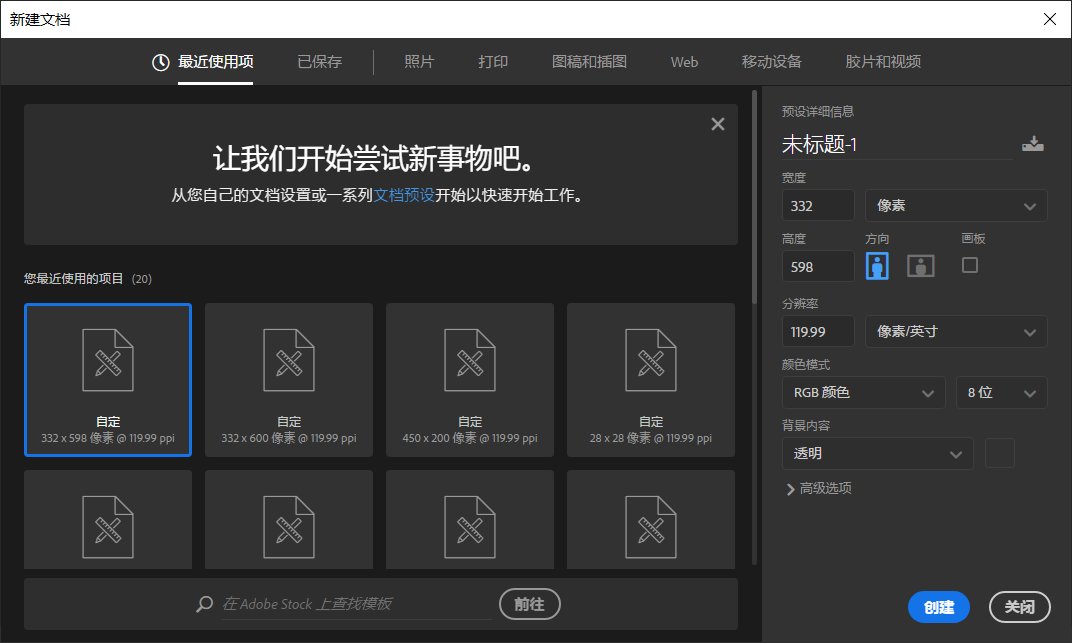Viewport: 1072px width, 643px height.
Task: Follow the 文档预设 link
Action: (404, 196)
